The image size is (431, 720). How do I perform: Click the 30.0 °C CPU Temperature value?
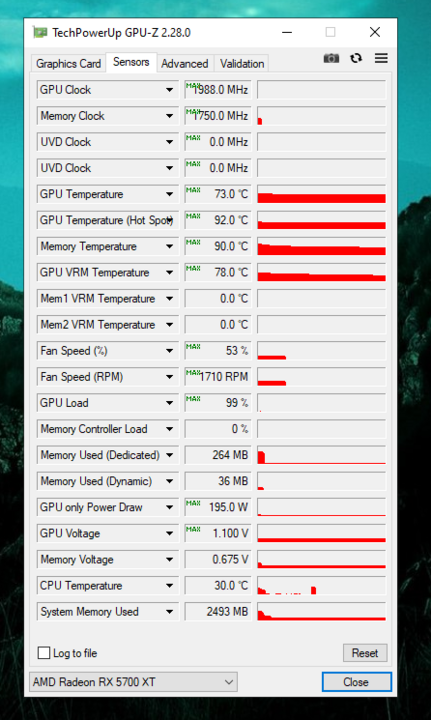(x=218, y=586)
